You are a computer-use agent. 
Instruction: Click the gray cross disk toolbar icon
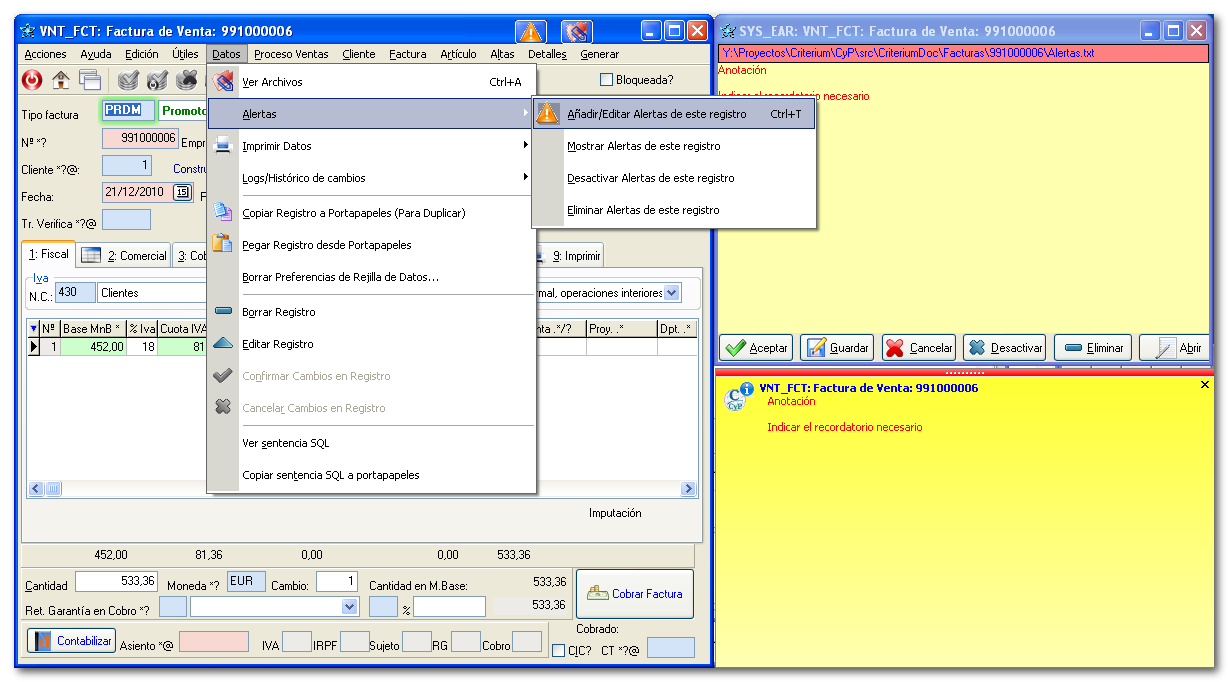pos(186,80)
